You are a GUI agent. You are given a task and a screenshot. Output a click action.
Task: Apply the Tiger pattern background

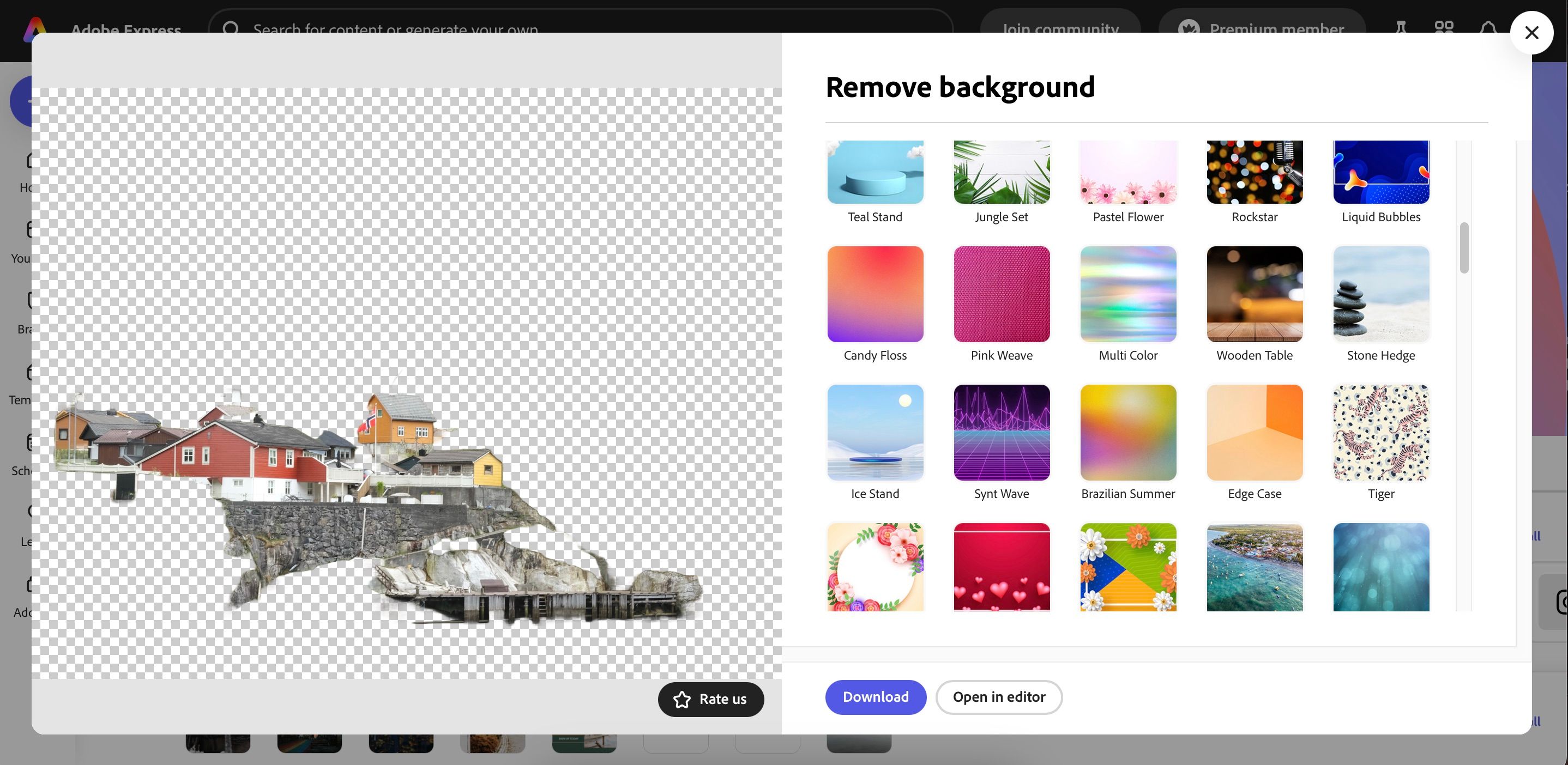click(x=1381, y=433)
